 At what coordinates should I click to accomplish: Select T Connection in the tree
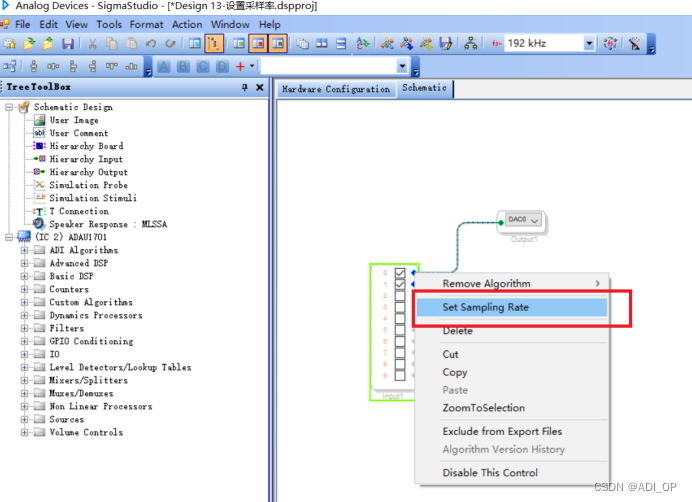pyautogui.click(x=79, y=211)
